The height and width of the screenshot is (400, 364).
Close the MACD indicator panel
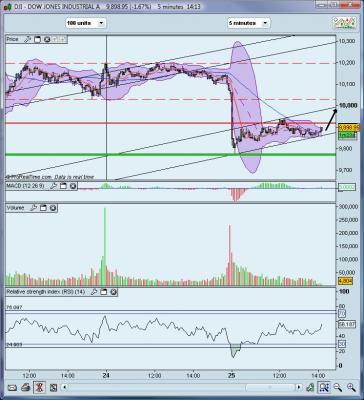click(73, 186)
